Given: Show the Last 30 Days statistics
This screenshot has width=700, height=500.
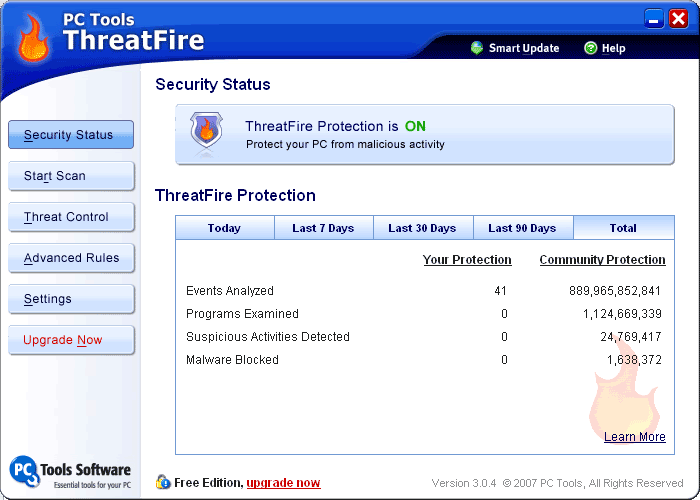Looking at the screenshot, I should [x=423, y=228].
